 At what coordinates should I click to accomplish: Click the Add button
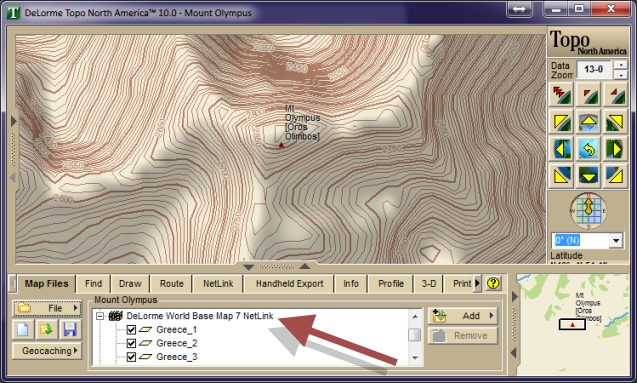(463, 316)
